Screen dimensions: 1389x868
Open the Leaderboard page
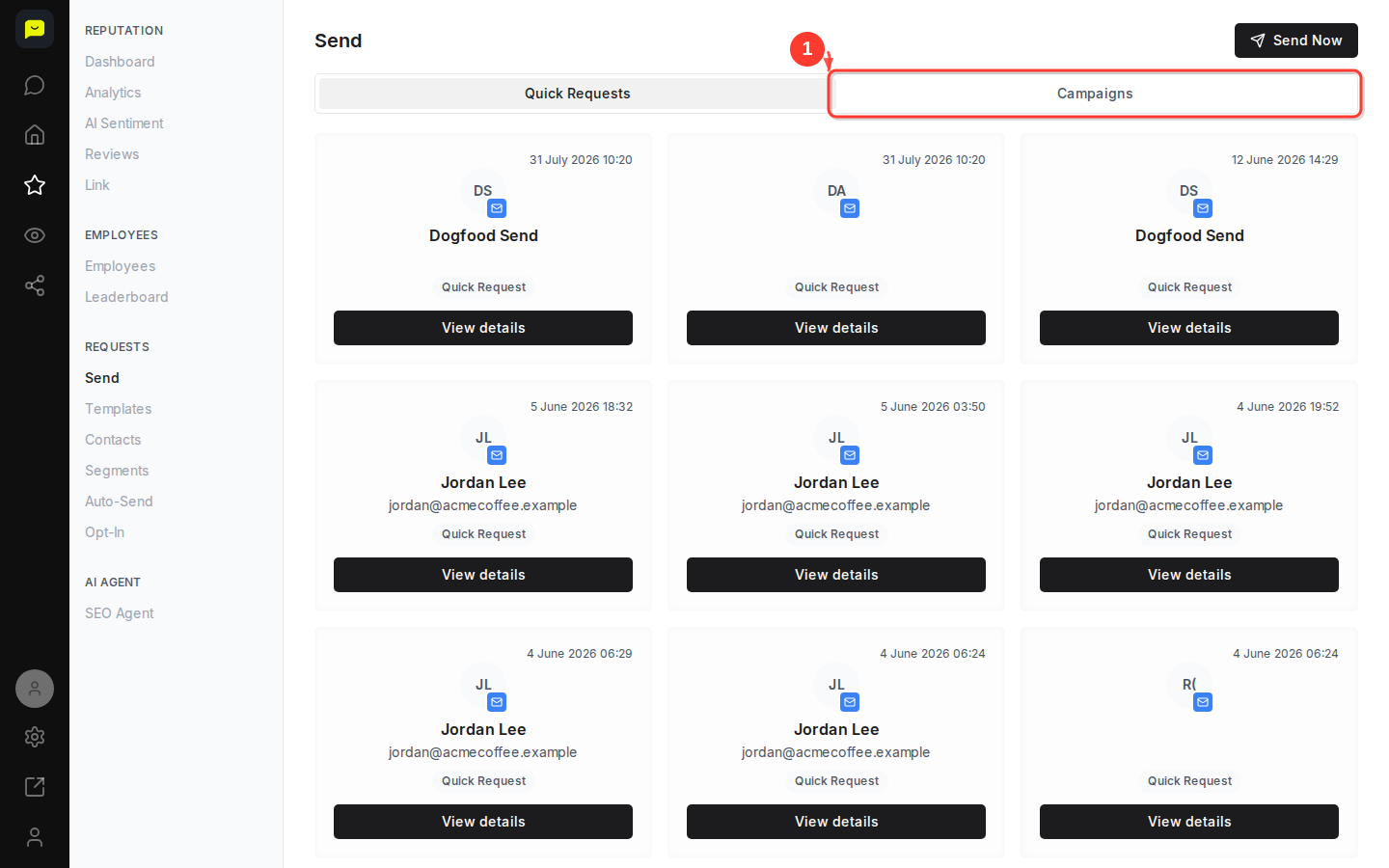126,297
